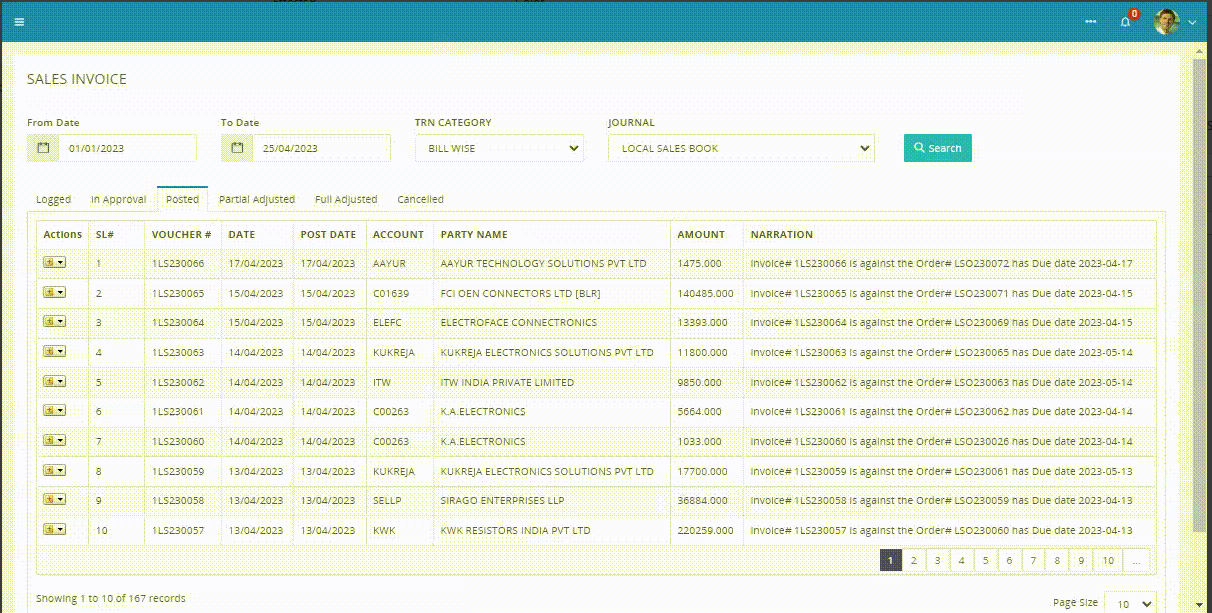Go to page 2 of results
Screen dimensions: 1212x613
[x=913, y=561]
